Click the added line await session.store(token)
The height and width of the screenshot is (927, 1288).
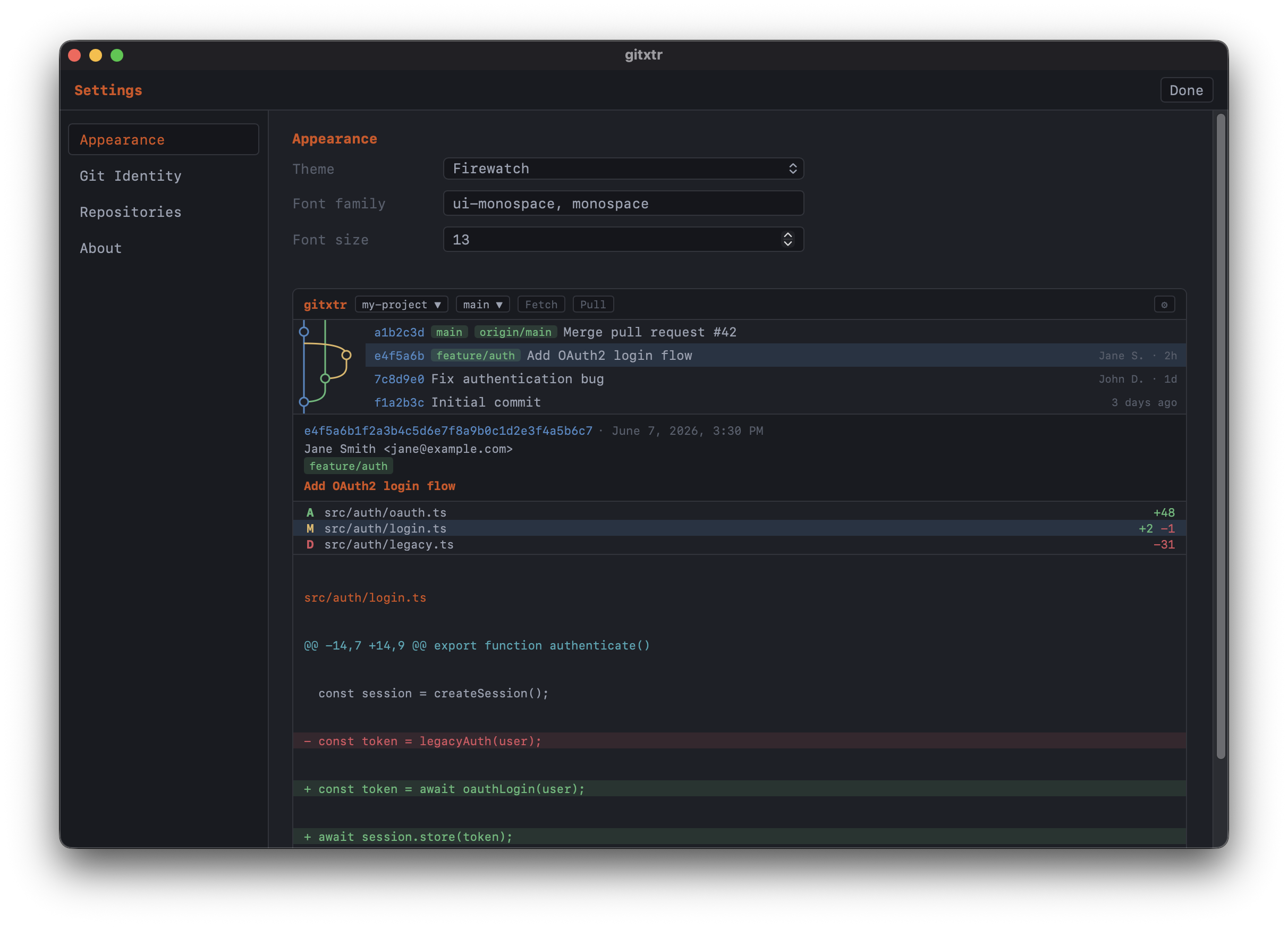(740, 836)
